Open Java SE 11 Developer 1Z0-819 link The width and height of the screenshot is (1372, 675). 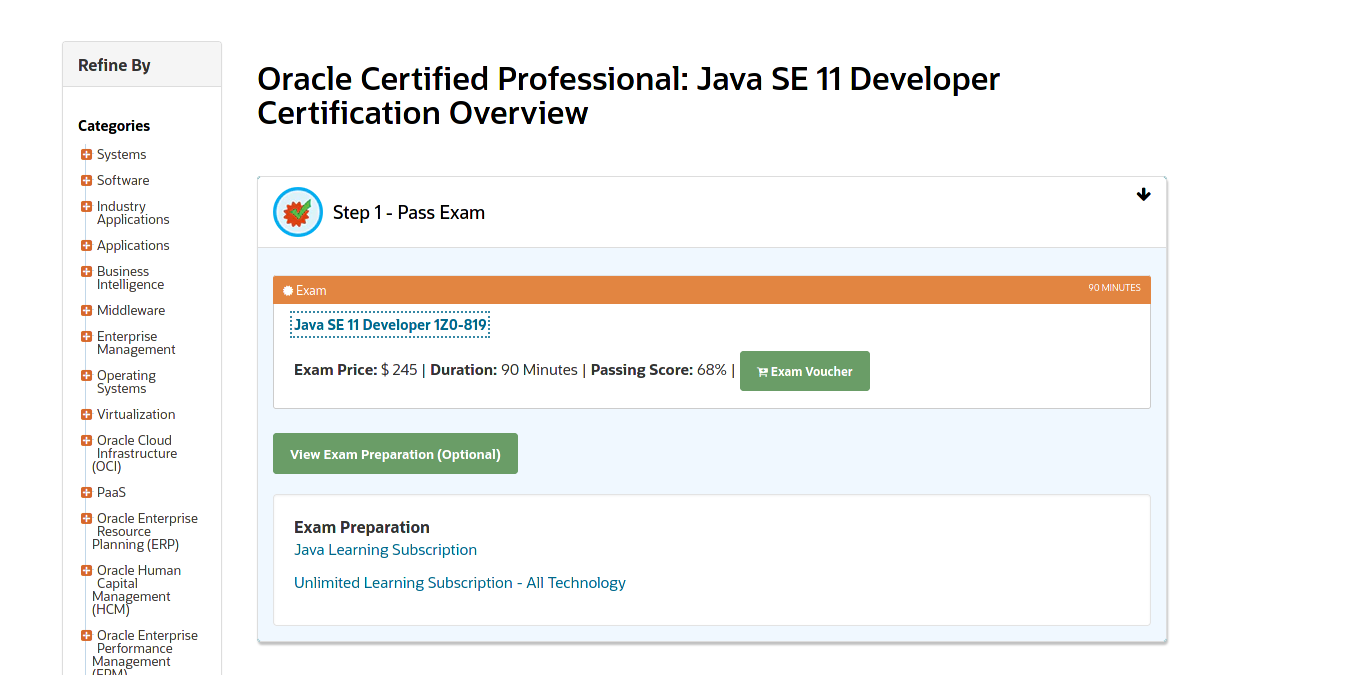pyautogui.click(x=390, y=325)
